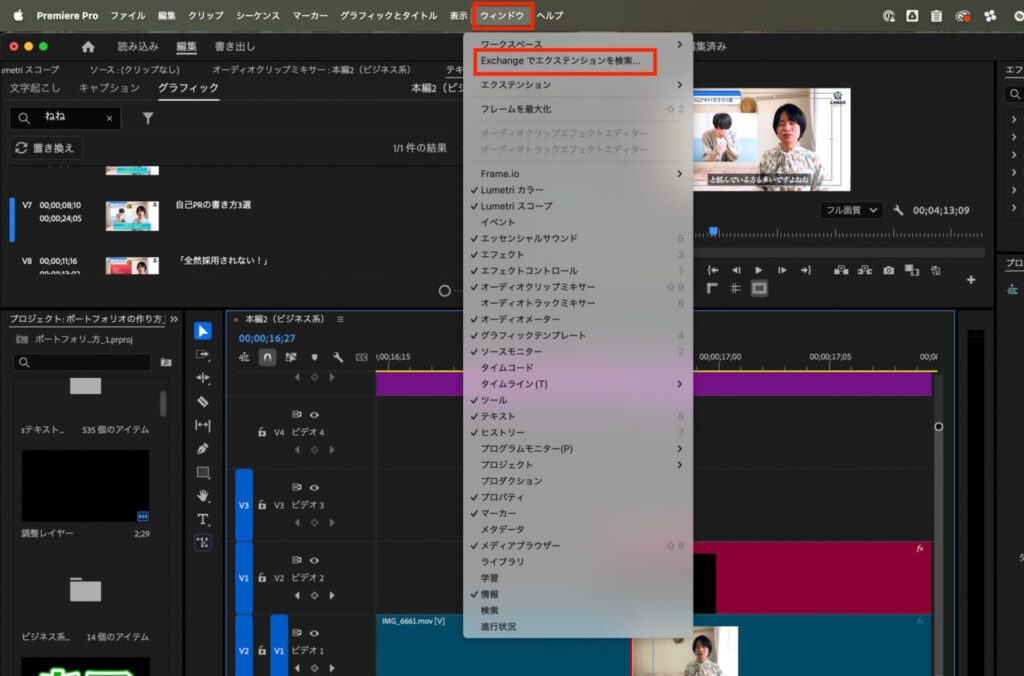This screenshot has width=1024, height=676.
Task: Open the button editor plus icon
Action: coord(971,280)
